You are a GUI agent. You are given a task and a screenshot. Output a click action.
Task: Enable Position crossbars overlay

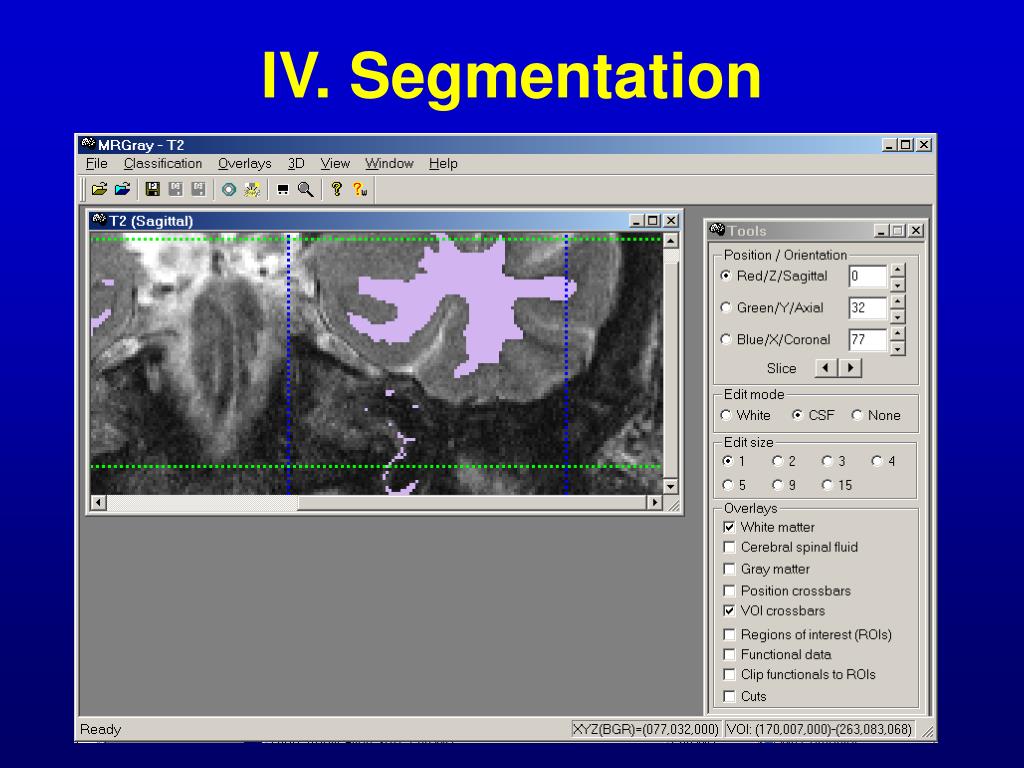(x=729, y=590)
